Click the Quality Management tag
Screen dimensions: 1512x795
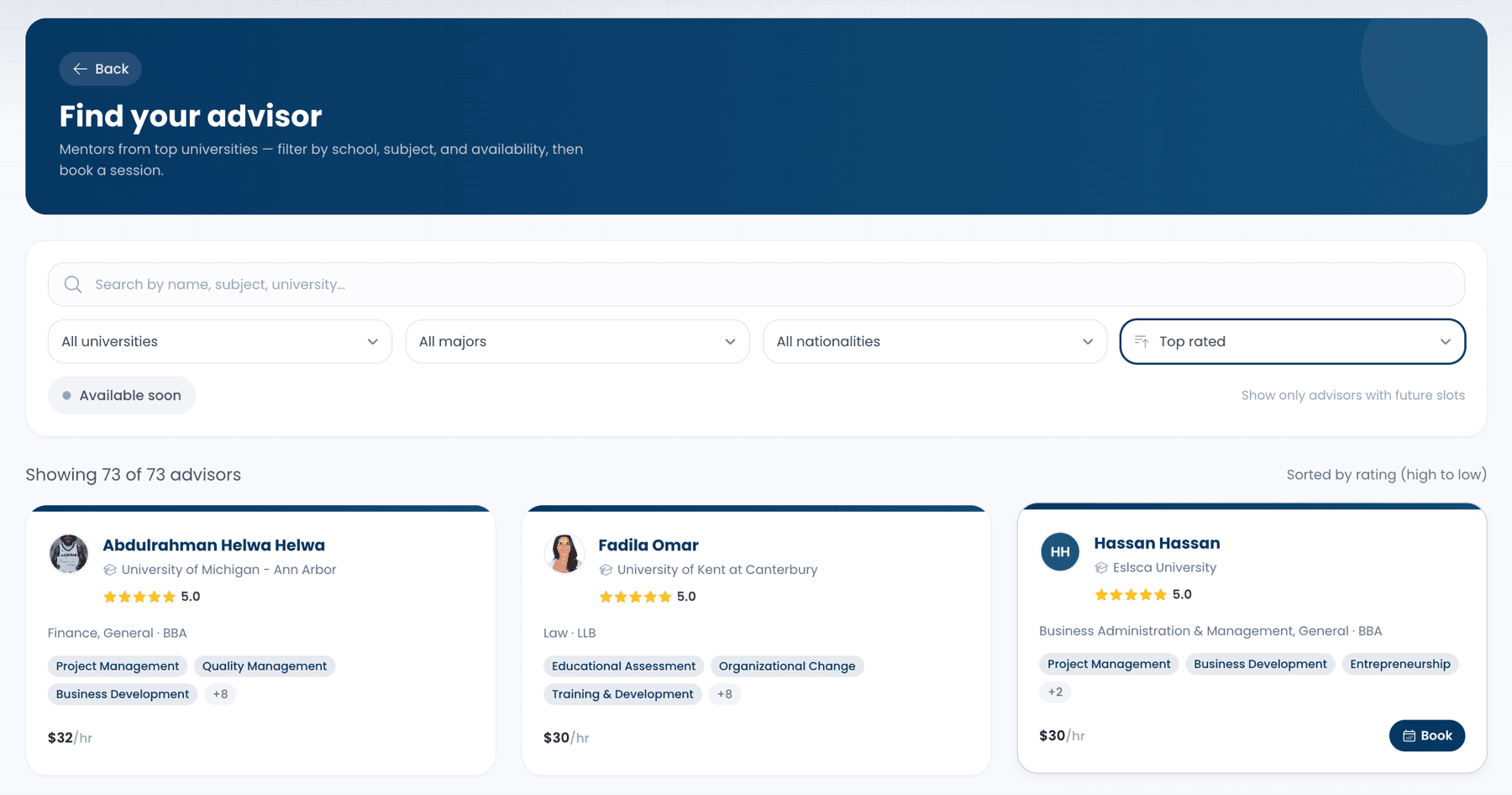click(265, 666)
